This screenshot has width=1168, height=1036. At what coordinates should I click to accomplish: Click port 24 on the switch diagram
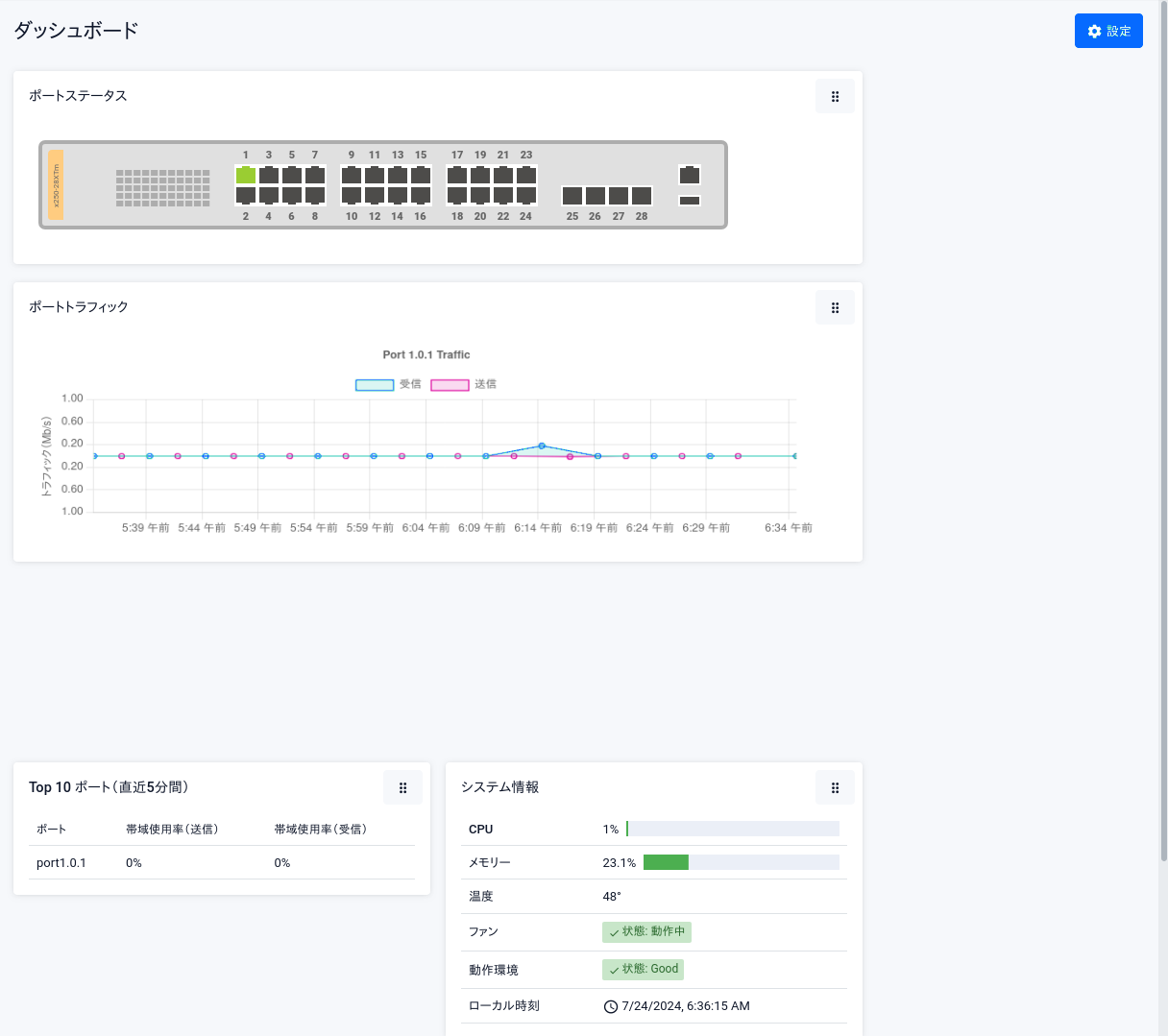point(526,196)
